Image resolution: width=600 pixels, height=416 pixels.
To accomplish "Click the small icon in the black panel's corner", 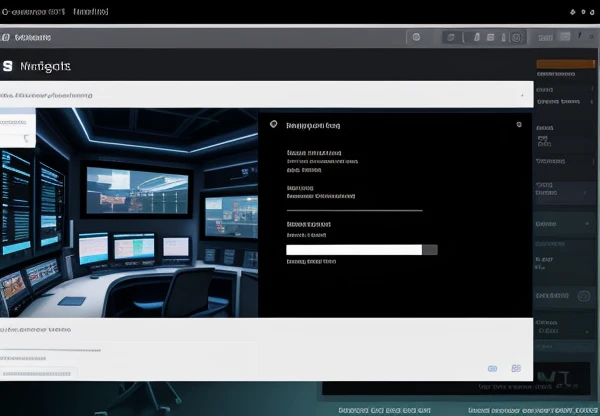I will click(519, 124).
